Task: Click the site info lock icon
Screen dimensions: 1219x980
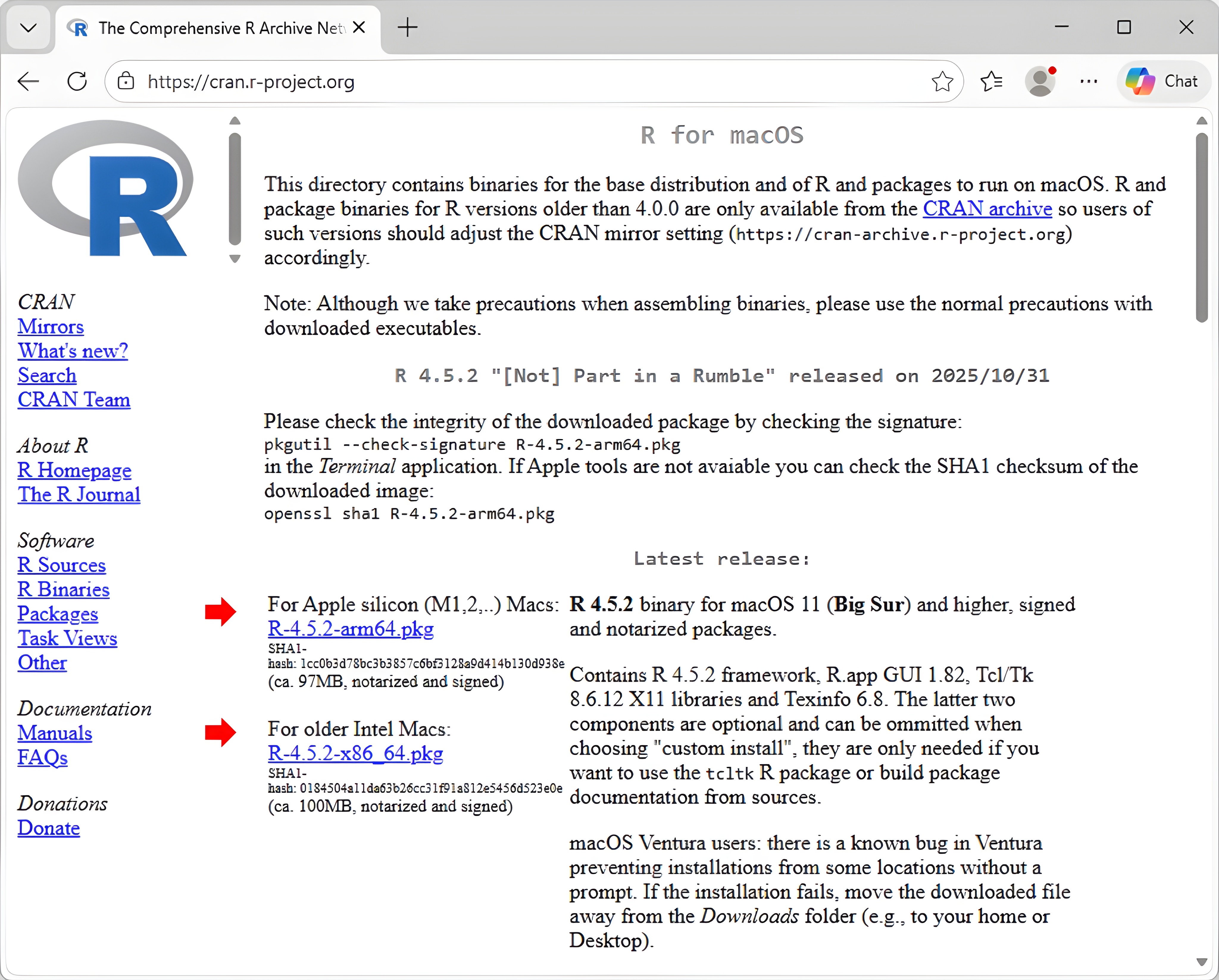Action: [126, 82]
